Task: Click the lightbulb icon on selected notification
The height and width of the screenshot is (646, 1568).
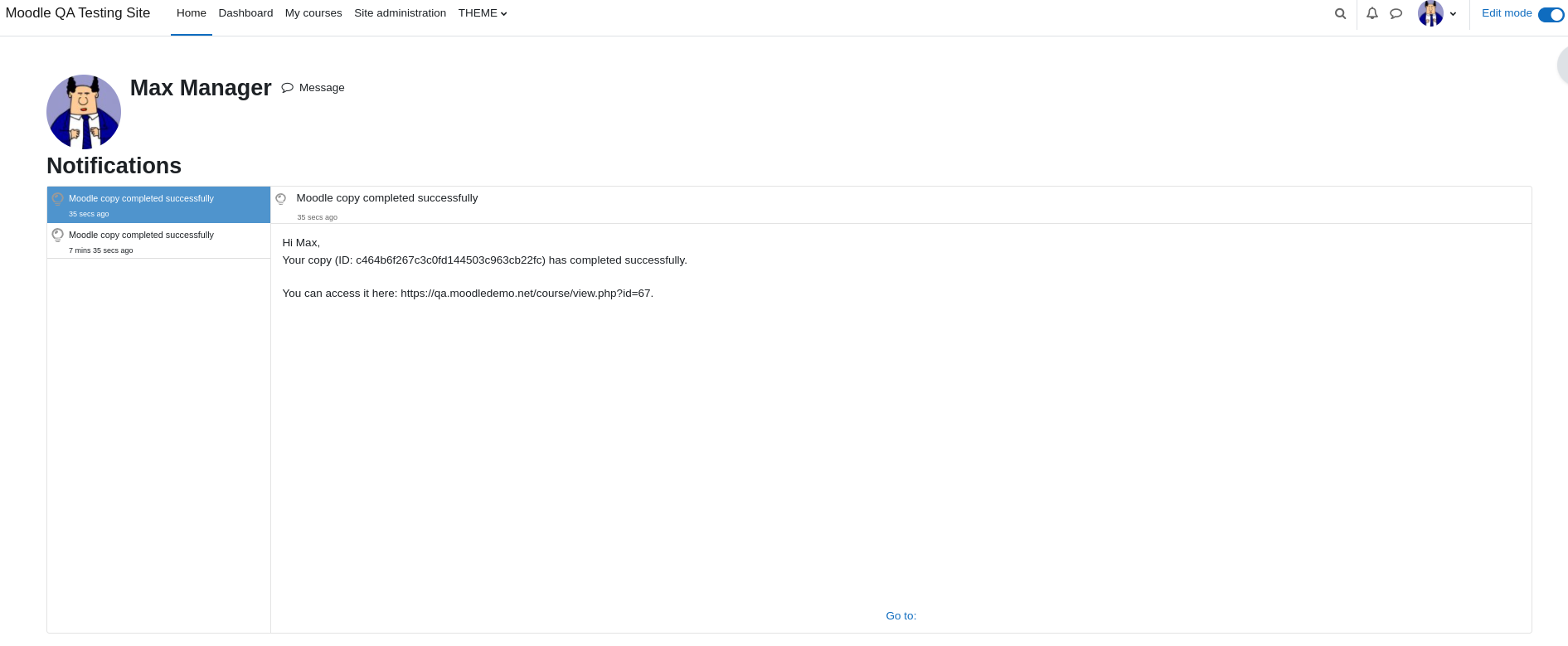Action: [x=57, y=199]
